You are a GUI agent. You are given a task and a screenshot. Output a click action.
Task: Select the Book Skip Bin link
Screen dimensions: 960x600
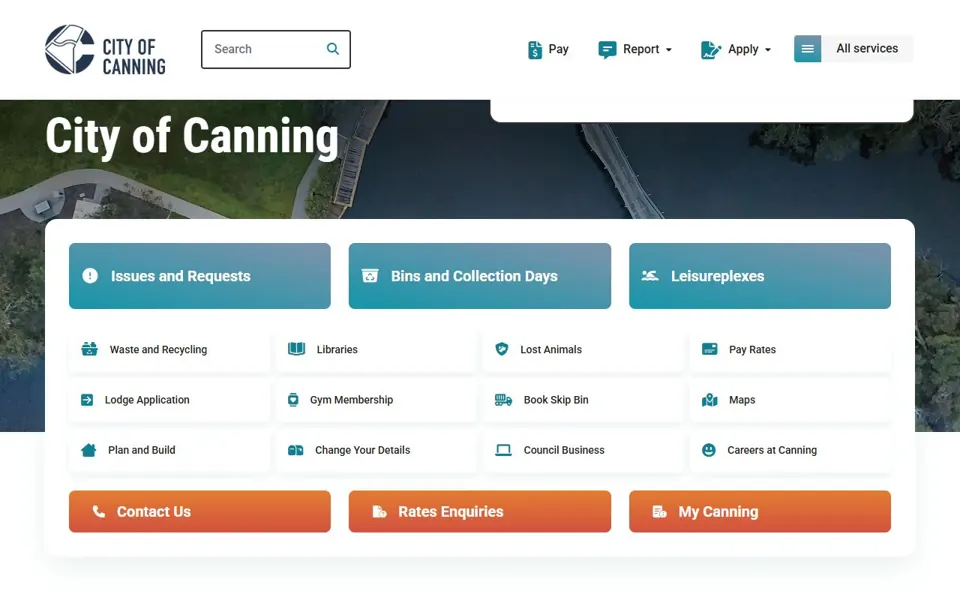[x=556, y=400]
